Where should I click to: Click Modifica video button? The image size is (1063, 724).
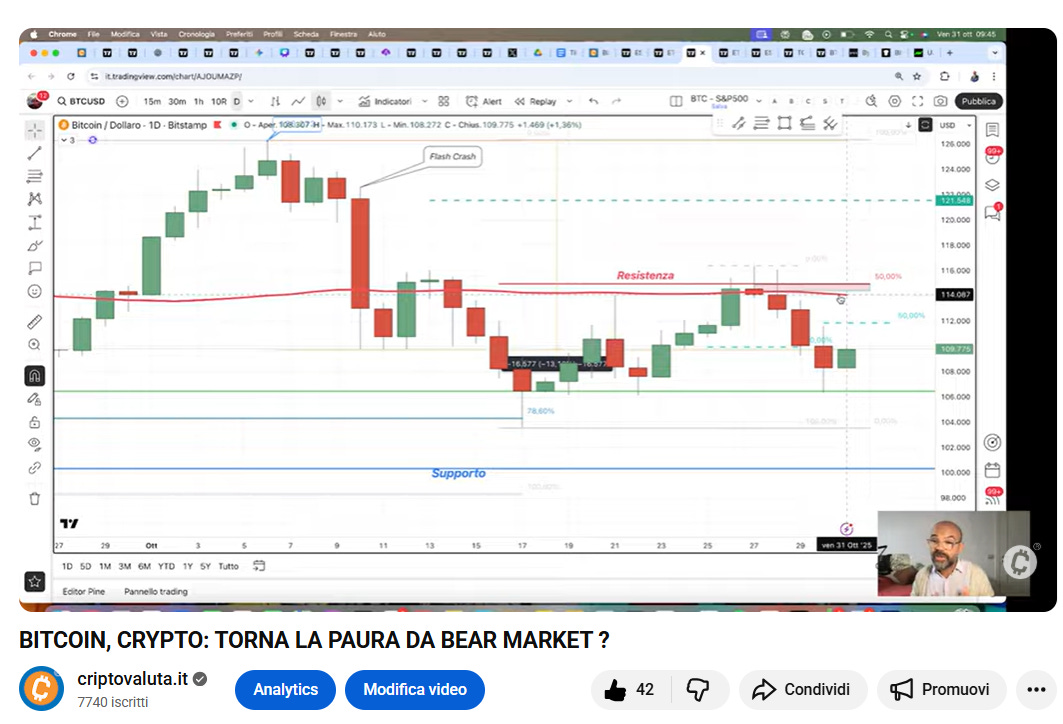point(415,689)
